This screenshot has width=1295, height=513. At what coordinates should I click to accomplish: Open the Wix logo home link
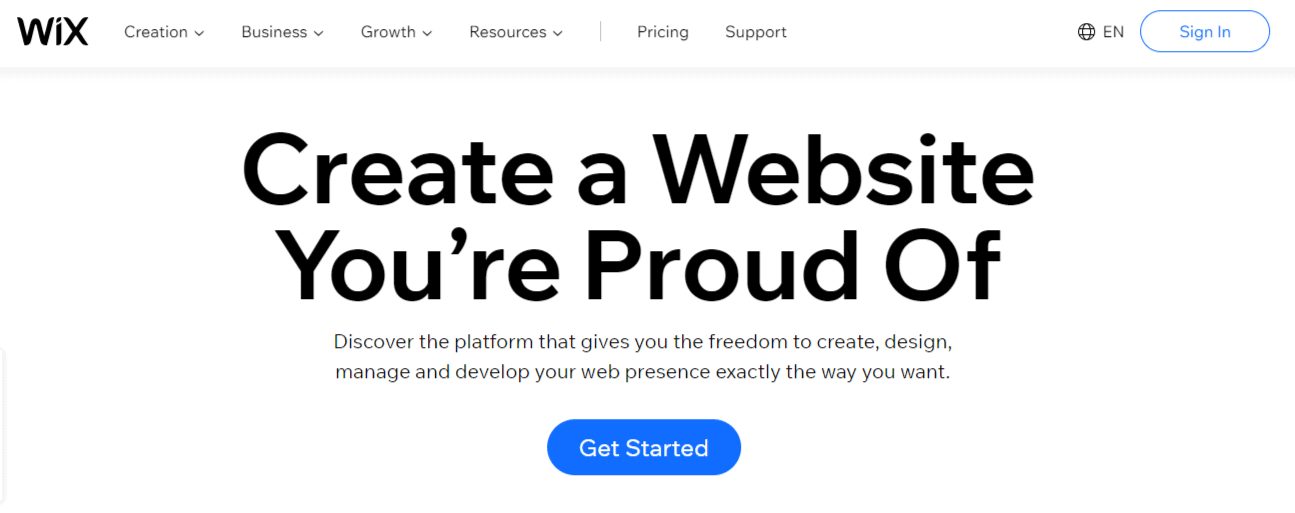[x=53, y=32]
